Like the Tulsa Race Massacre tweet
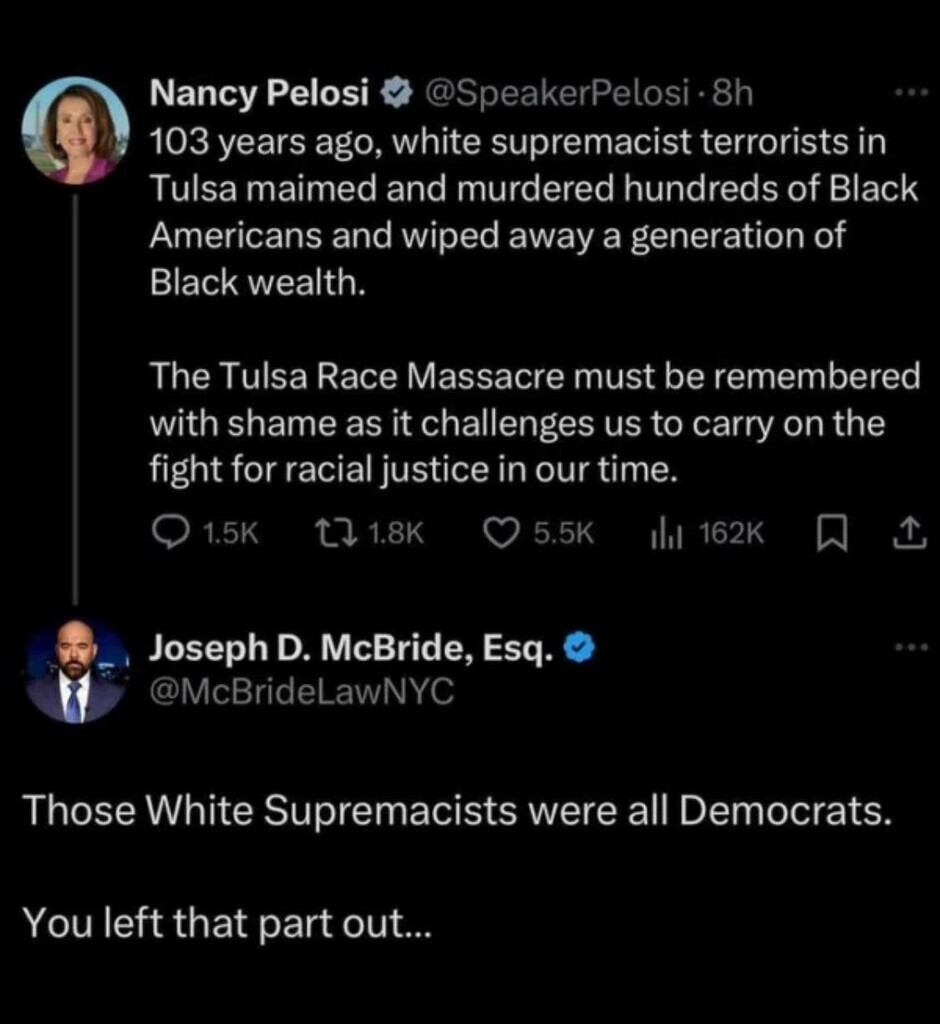Image resolution: width=940 pixels, height=1024 pixels. coord(499,535)
